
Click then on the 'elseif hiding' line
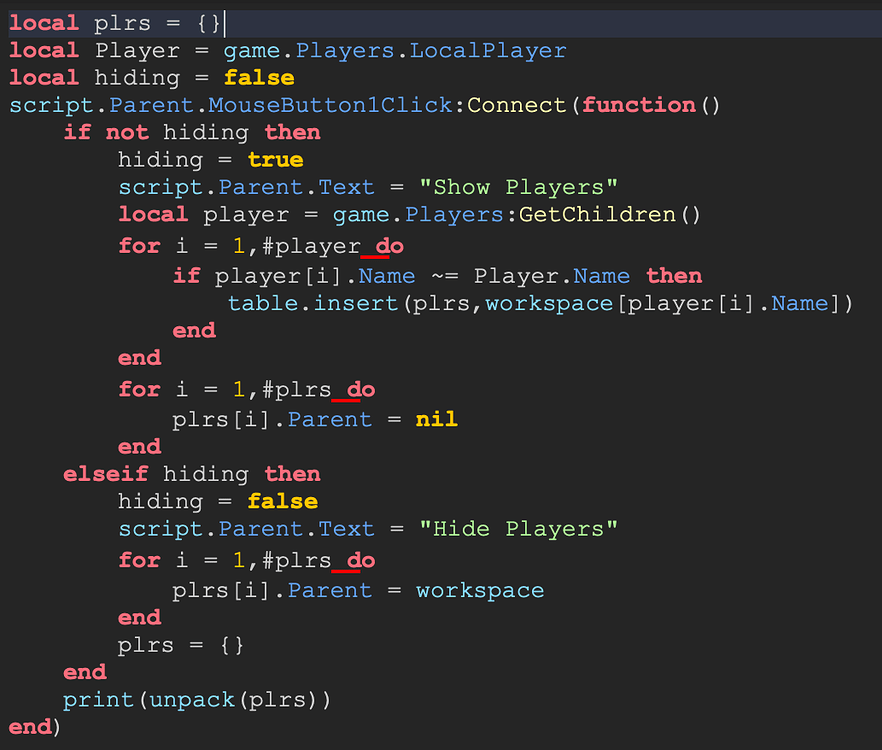point(292,474)
